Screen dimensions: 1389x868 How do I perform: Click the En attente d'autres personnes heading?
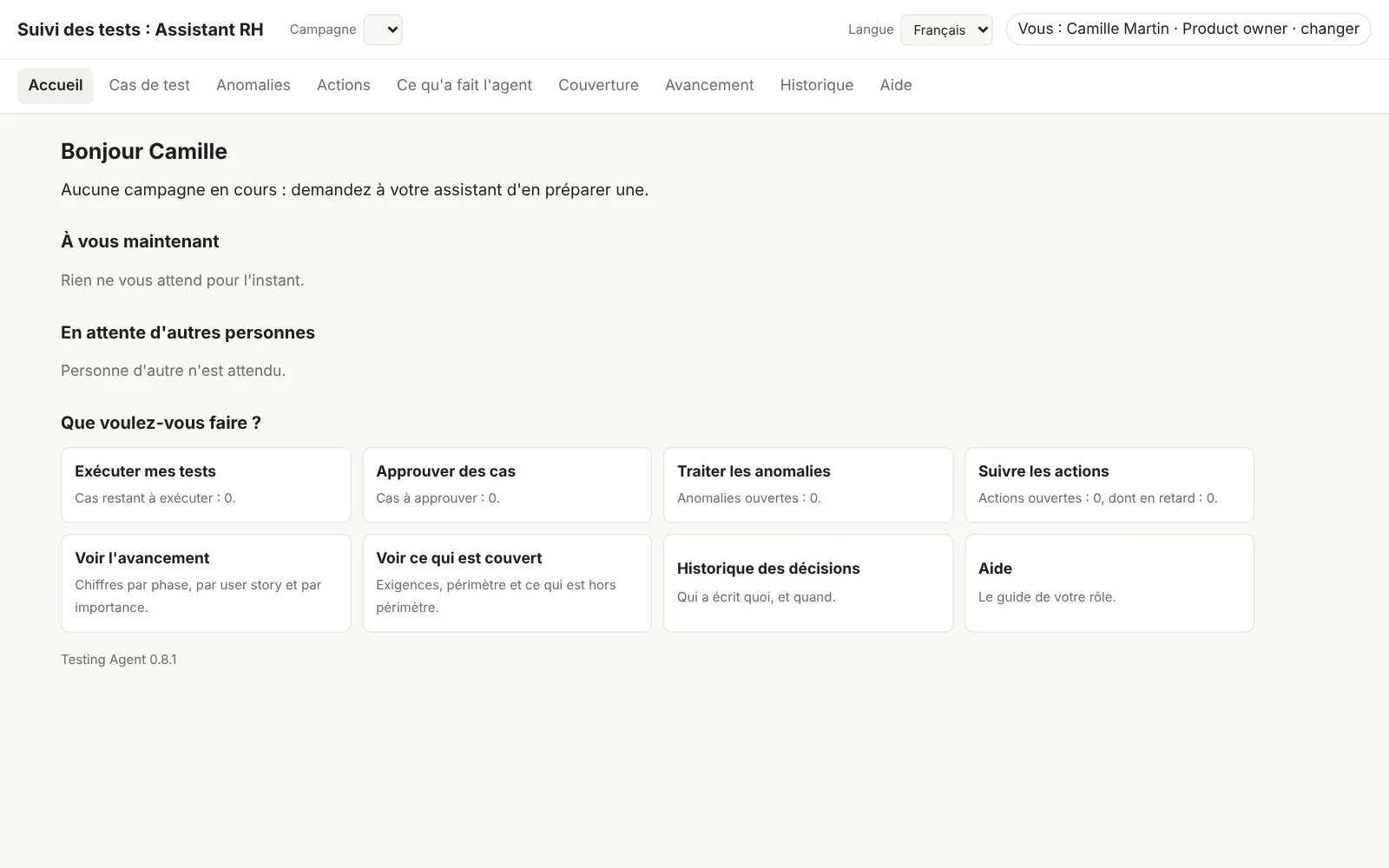[x=188, y=332]
